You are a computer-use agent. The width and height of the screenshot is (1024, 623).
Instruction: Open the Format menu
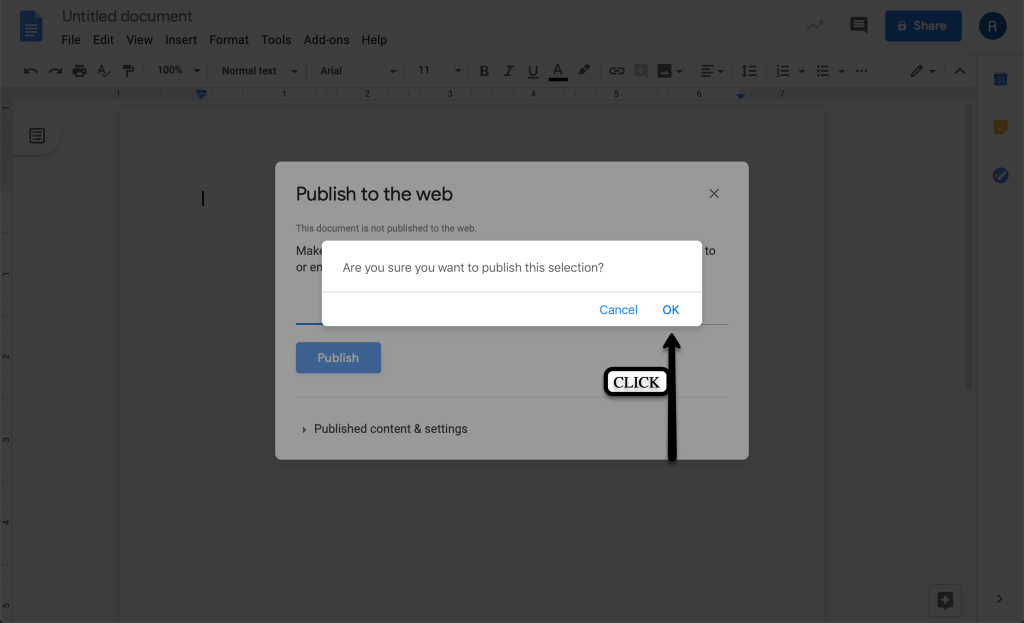tap(229, 40)
